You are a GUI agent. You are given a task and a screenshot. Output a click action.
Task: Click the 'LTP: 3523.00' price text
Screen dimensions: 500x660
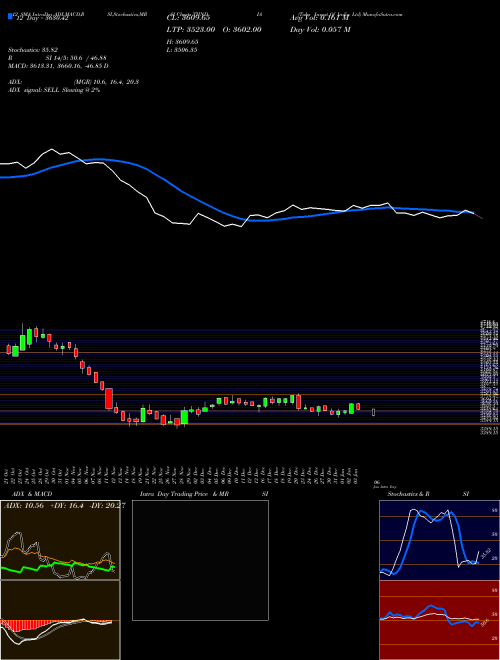click(192, 29)
